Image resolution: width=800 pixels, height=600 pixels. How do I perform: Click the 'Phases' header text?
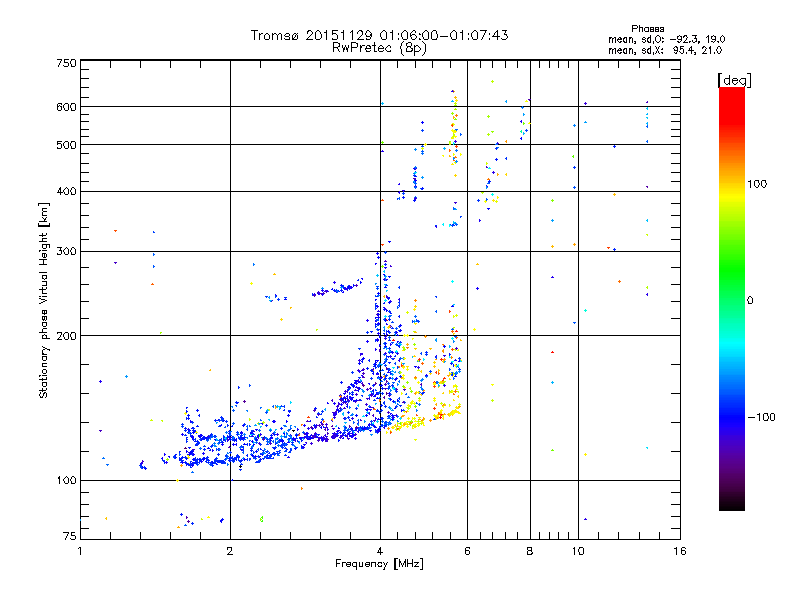647,29
